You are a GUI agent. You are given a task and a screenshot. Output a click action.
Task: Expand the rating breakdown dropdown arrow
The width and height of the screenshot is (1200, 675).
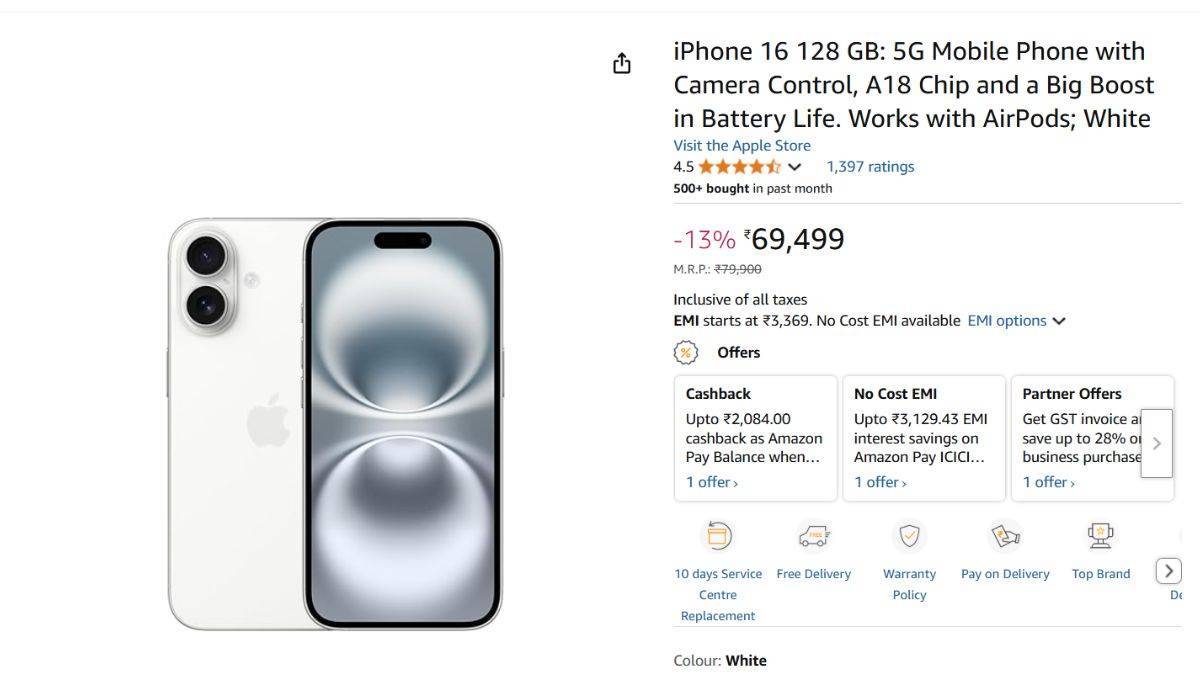pos(795,167)
